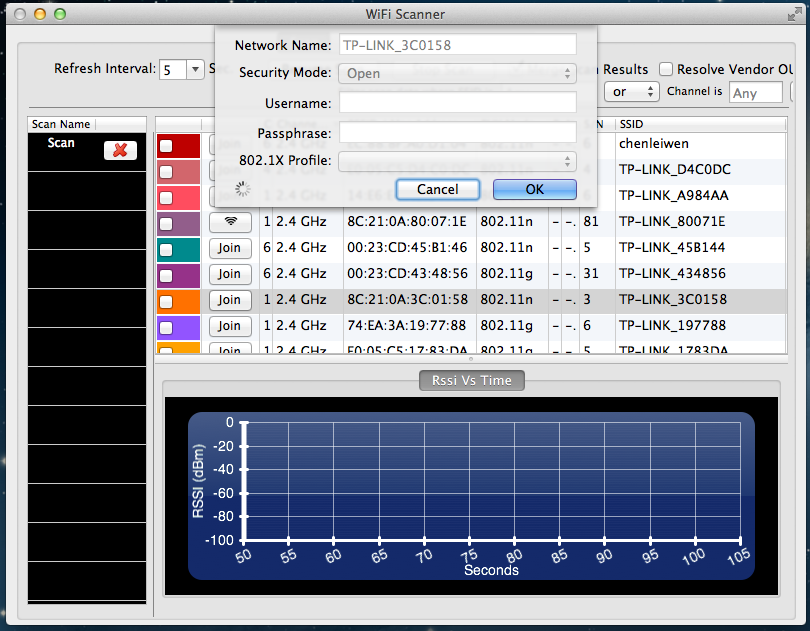
Task: Click MAC address 8C:21:0A:80:07:1E
Action: [407, 222]
